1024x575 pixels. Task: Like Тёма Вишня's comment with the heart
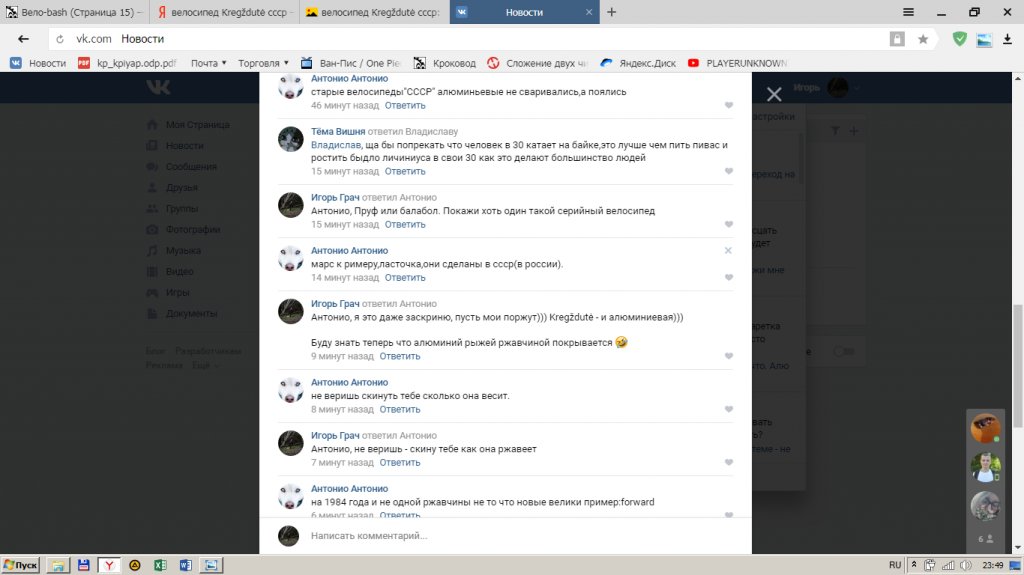[729, 171]
